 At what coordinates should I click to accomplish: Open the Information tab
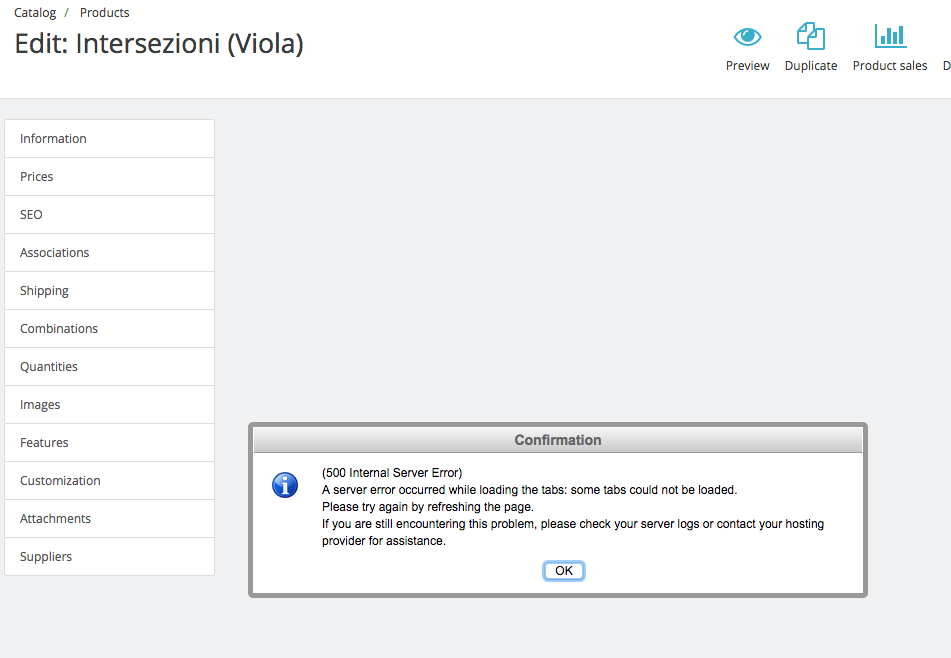click(x=110, y=139)
